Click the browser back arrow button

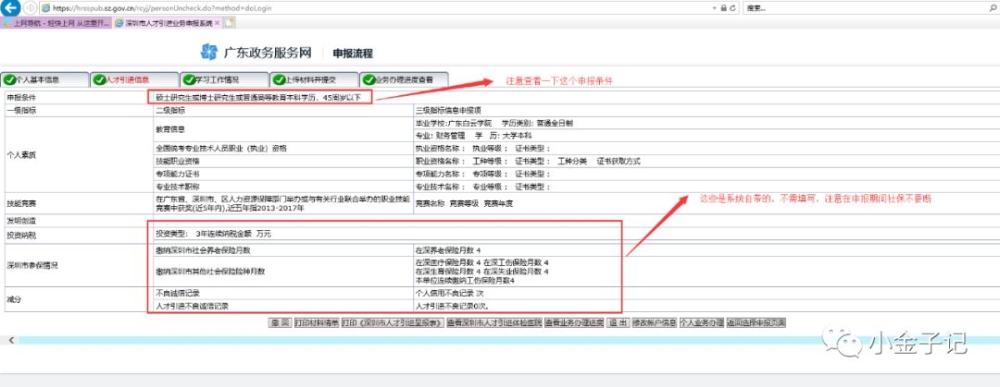click(11, 8)
